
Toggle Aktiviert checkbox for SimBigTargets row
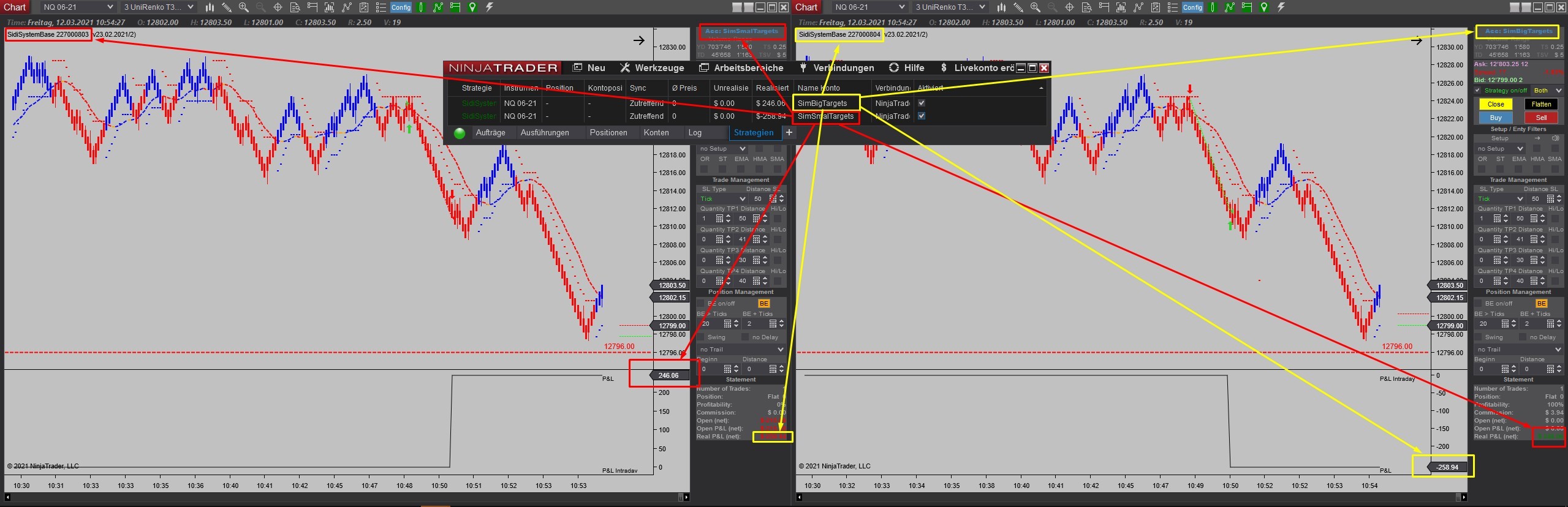pos(922,103)
